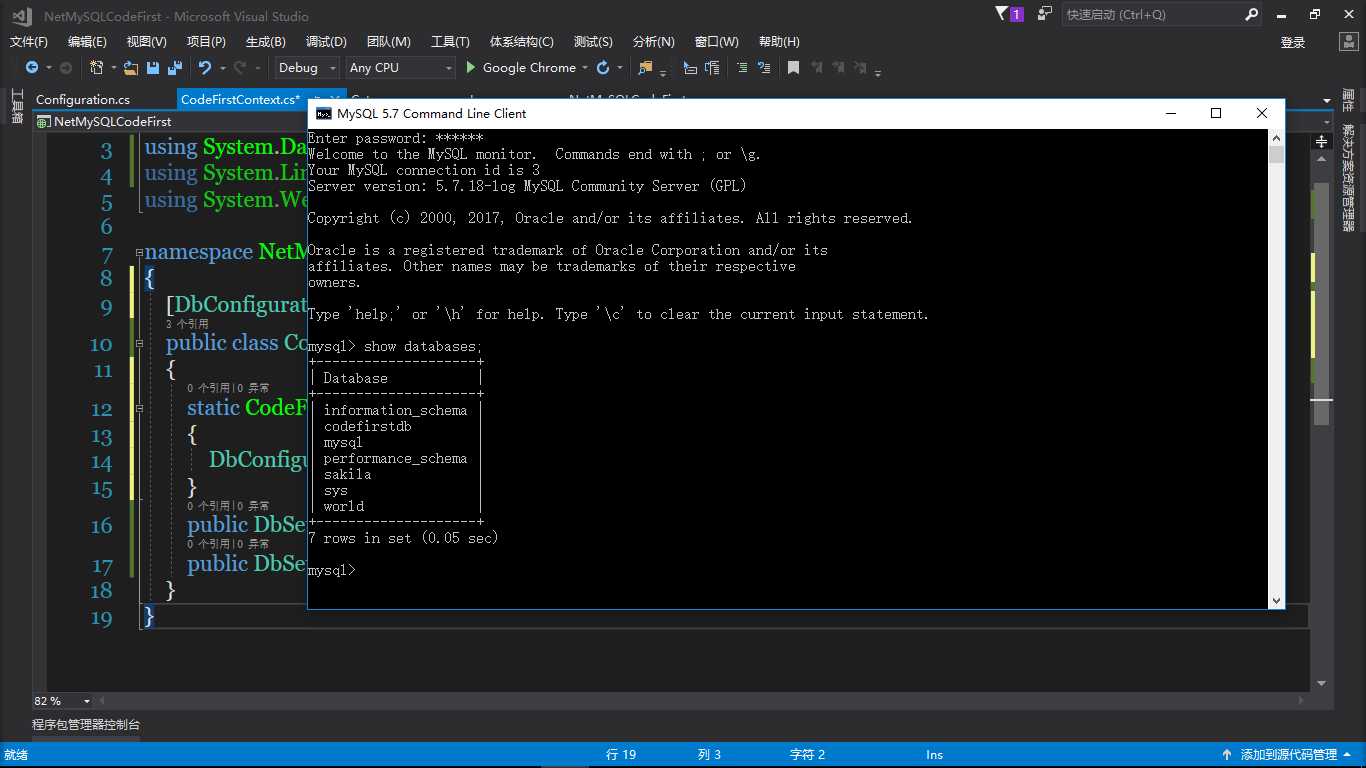The width and height of the screenshot is (1366, 768).
Task: Click the editor split handle icon
Action: pyautogui.click(x=1321, y=141)
